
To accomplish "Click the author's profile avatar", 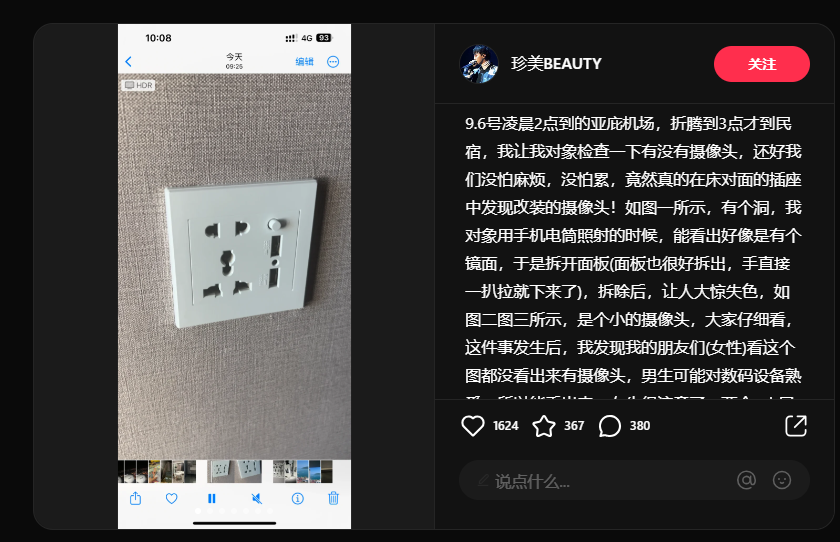I will (479, 64).
